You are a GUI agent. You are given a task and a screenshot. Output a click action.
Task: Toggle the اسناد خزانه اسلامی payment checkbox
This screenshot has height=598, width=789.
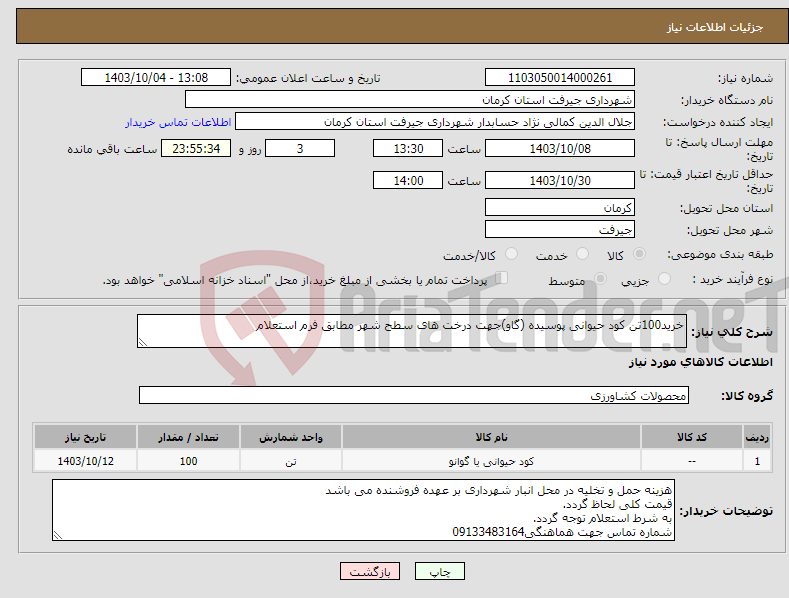point(502,277)
